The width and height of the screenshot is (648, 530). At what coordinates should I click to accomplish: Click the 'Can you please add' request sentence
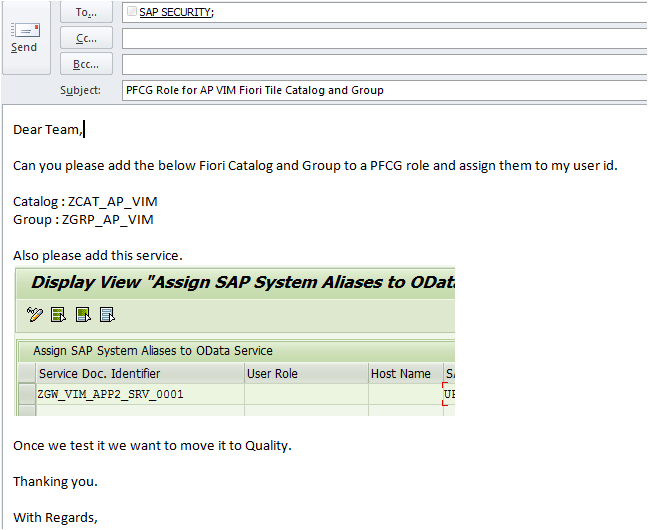(x=315, y=166)
